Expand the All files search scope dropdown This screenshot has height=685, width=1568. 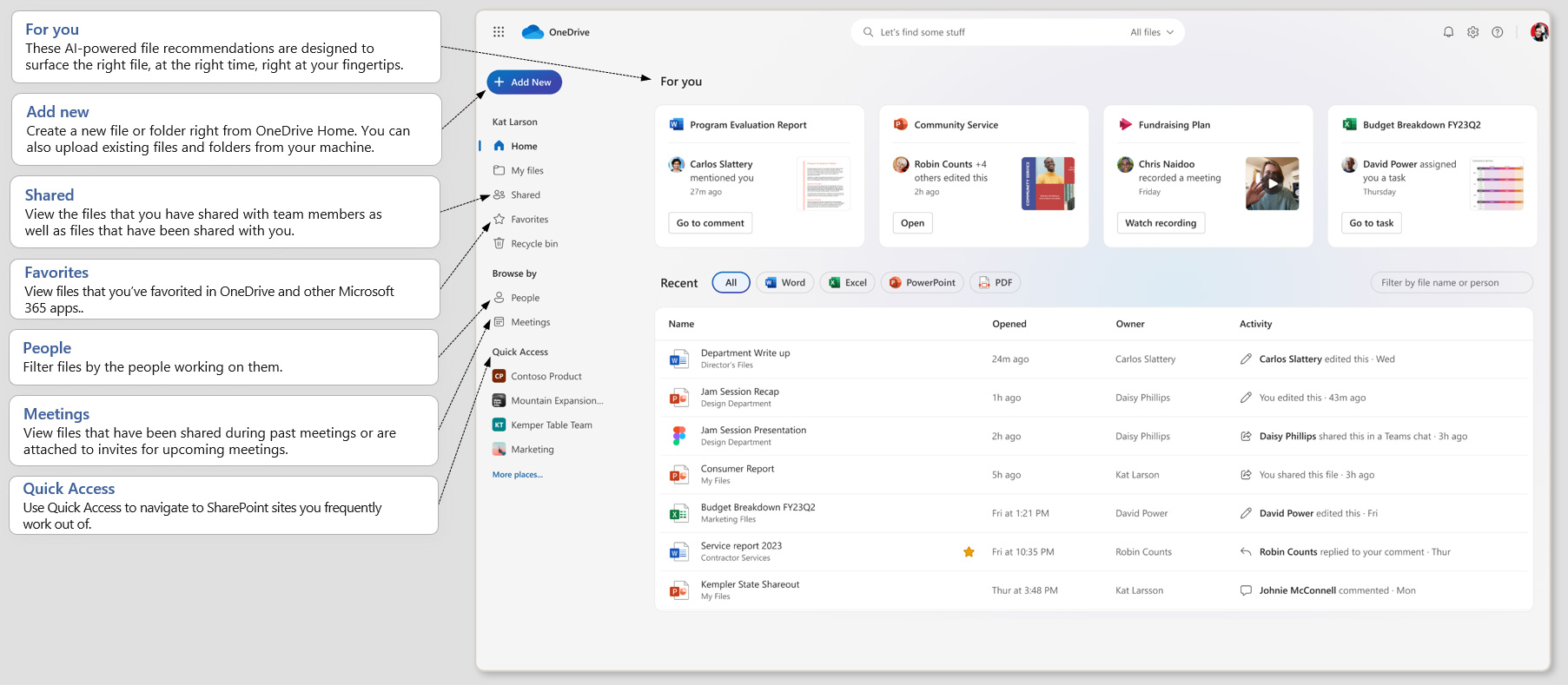pyautogui.click(x=1152, y=32)
